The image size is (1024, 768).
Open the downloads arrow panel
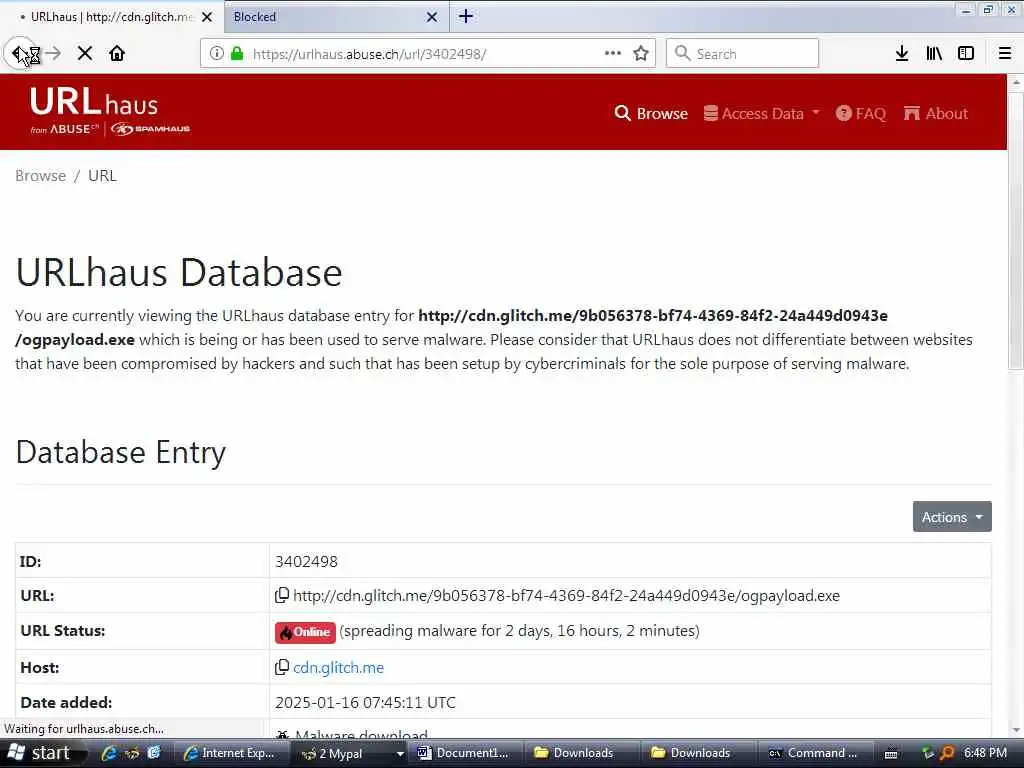tap(902, 54)
